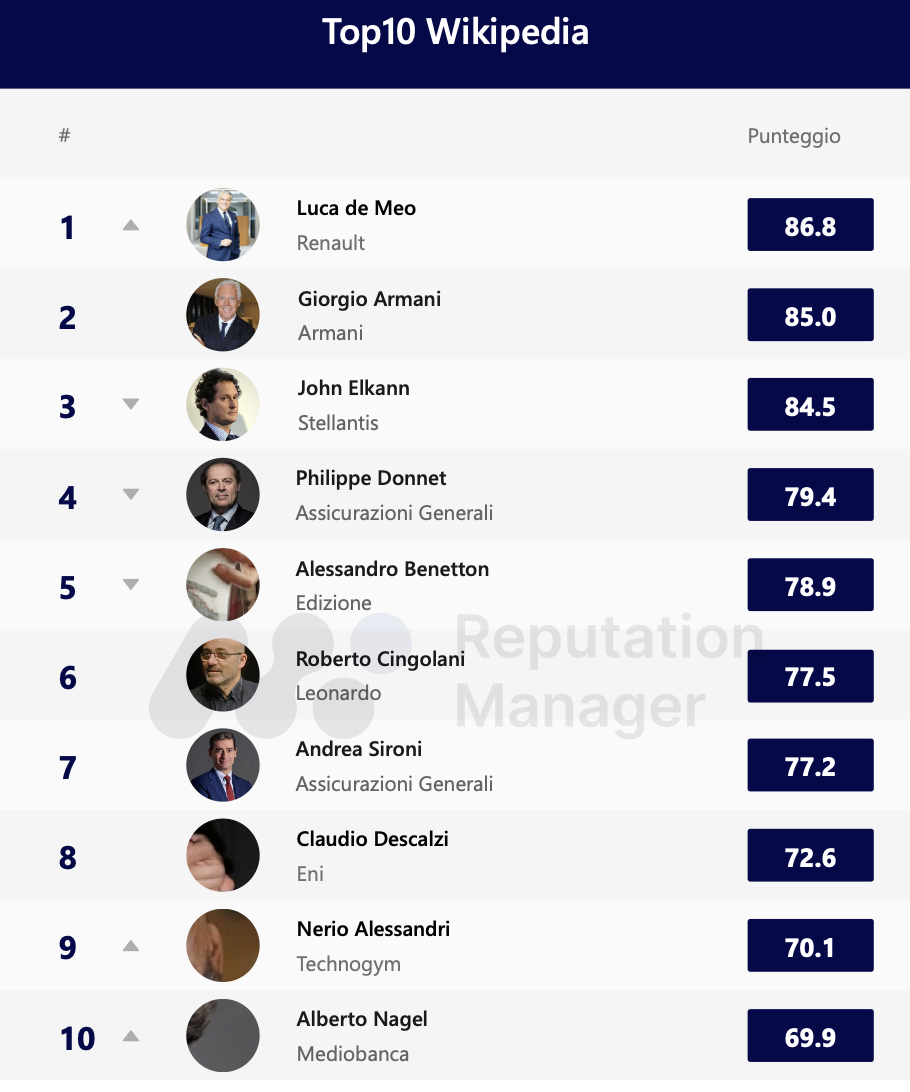Open the Luca de Meo profile photo
Screen dimensions: 910x1092
[223, 225]
